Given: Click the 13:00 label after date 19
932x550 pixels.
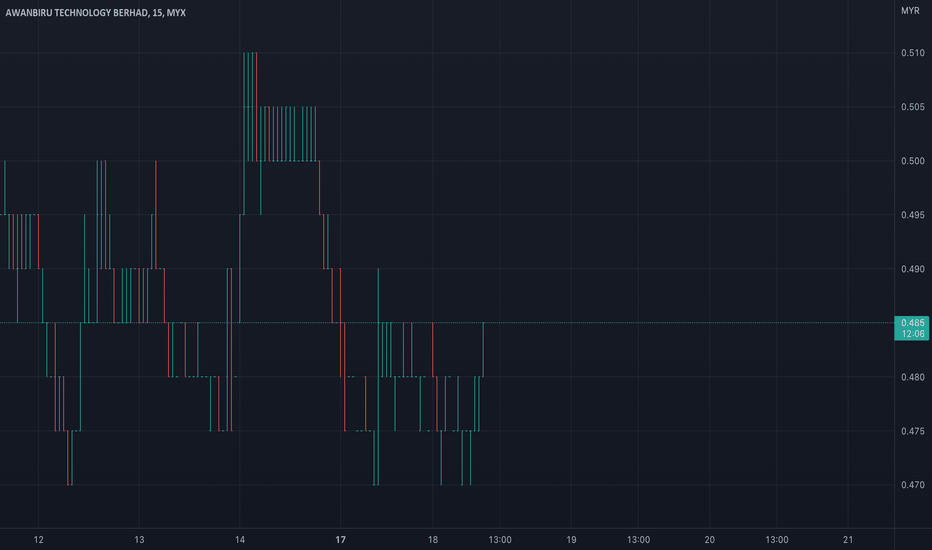Looking at the screenshot, I should (x=638, y=540).
